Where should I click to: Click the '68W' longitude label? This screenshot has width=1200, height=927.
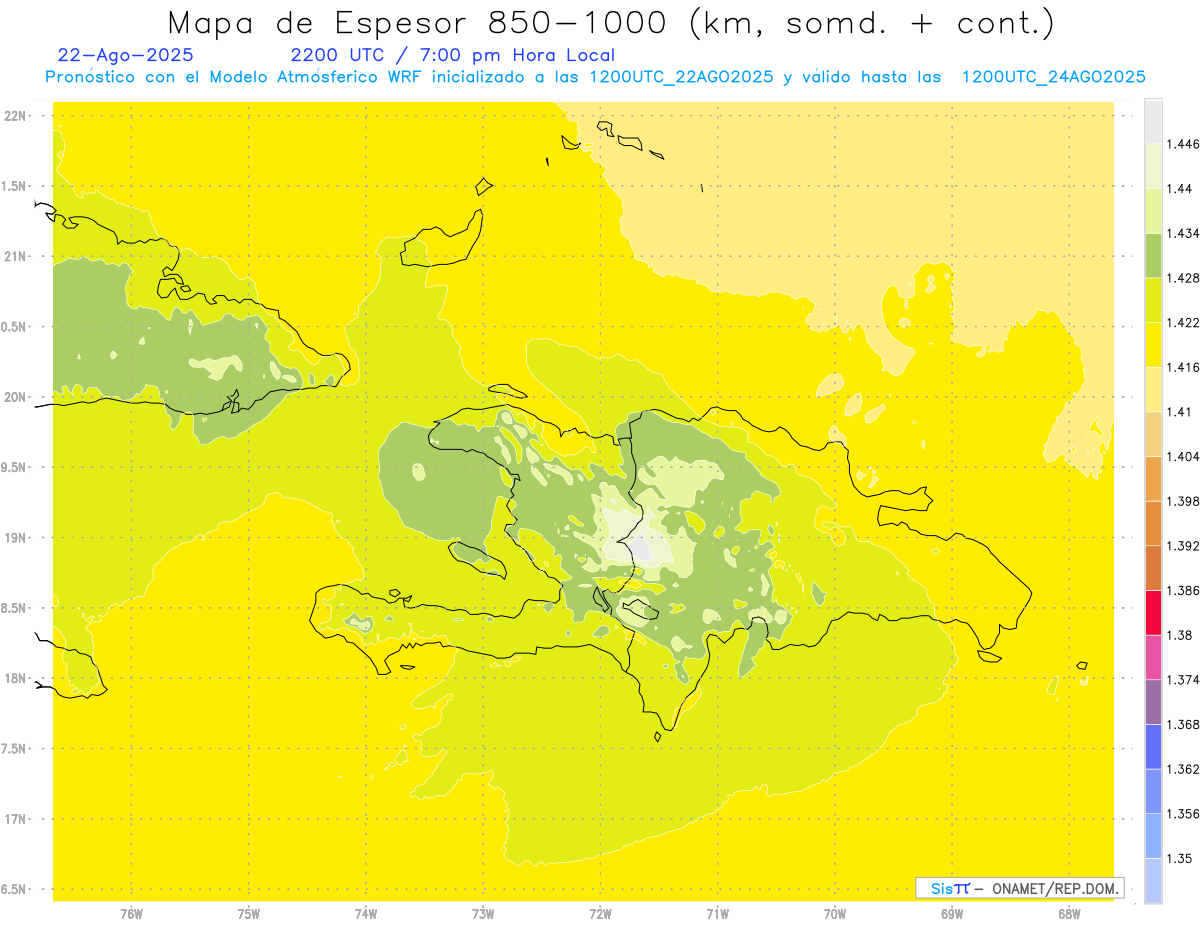[1069, 913]
